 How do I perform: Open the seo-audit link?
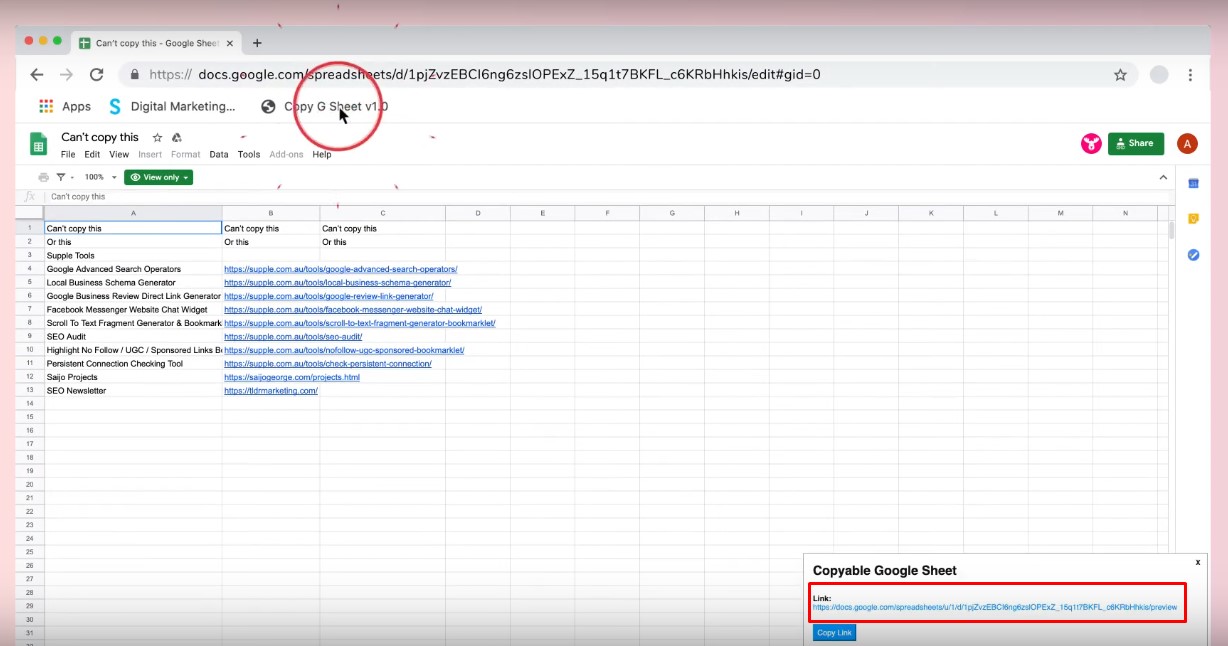pos(293,337)
